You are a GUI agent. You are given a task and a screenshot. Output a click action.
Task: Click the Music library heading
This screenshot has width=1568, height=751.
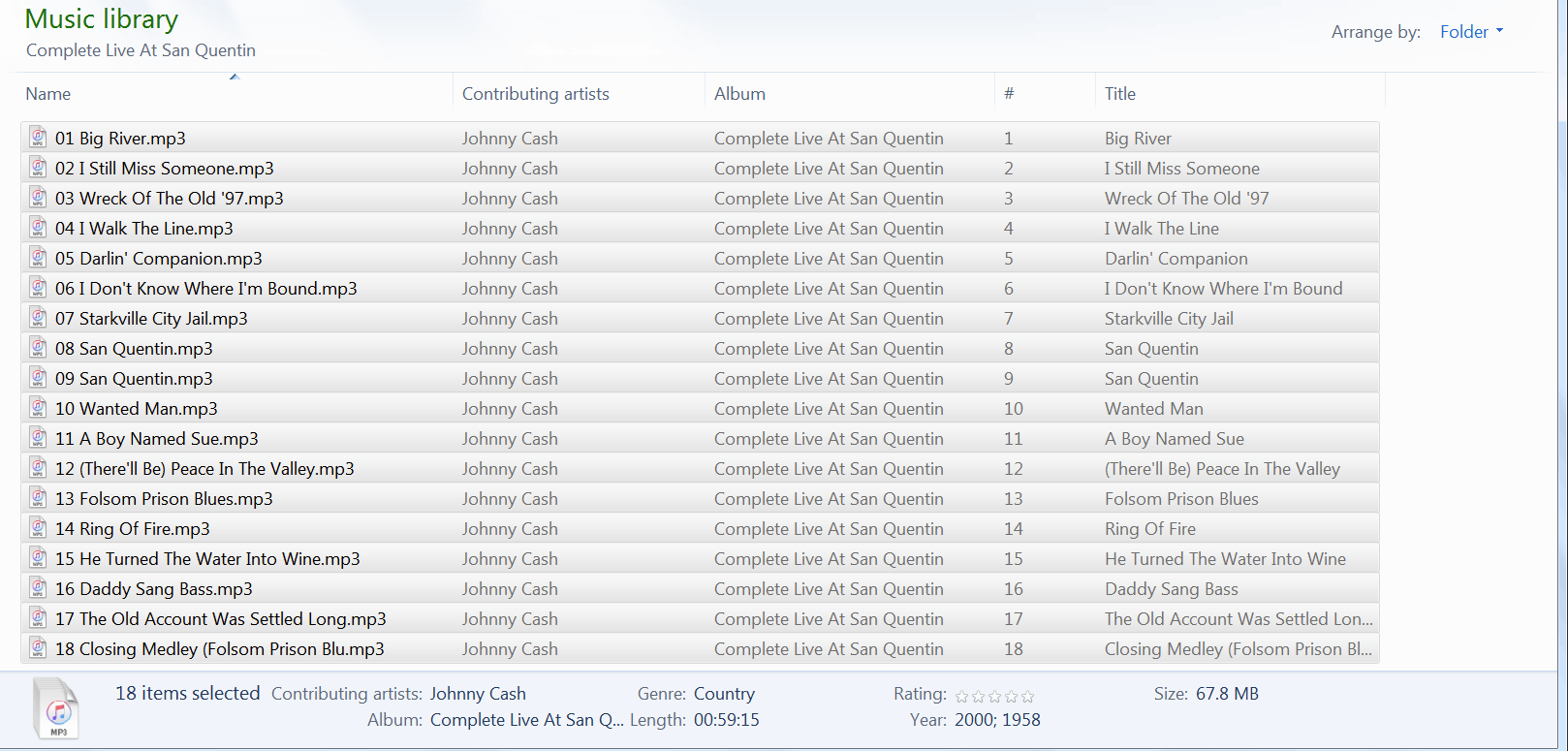[102, 19]
